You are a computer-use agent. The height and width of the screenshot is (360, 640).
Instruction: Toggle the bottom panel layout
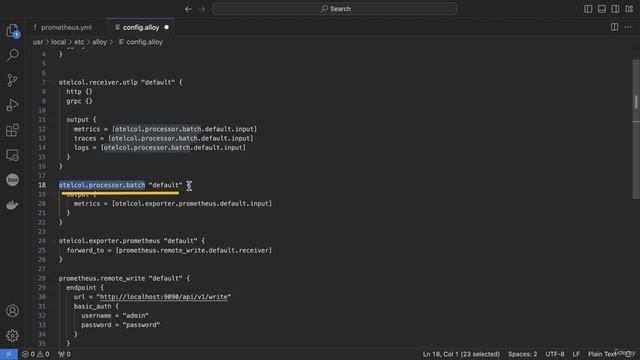click(x=602, y=9)
